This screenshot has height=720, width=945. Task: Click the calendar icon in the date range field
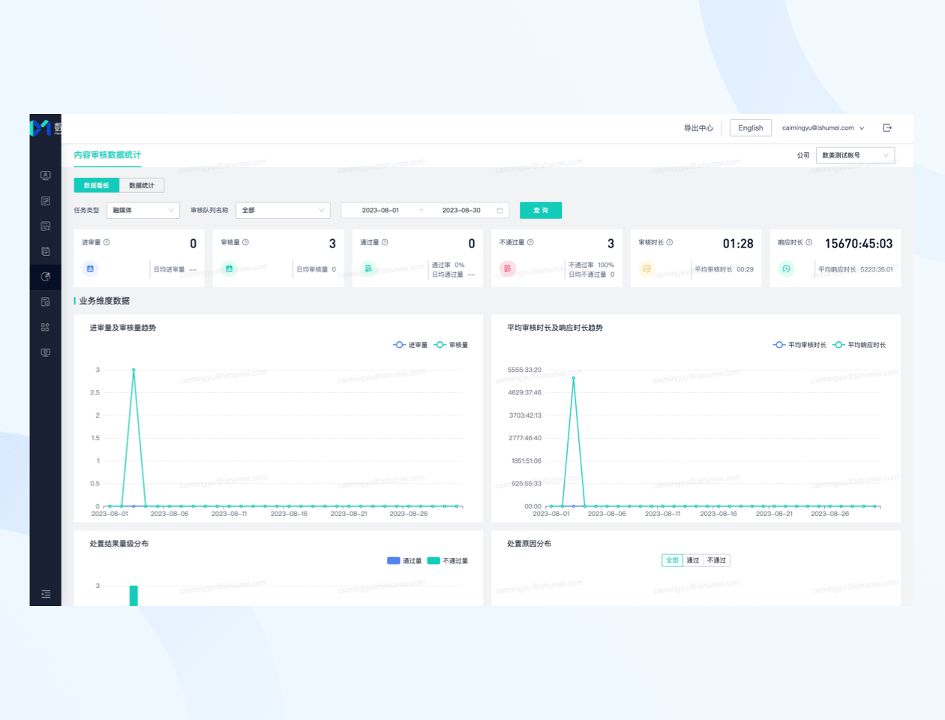(500, 210)
